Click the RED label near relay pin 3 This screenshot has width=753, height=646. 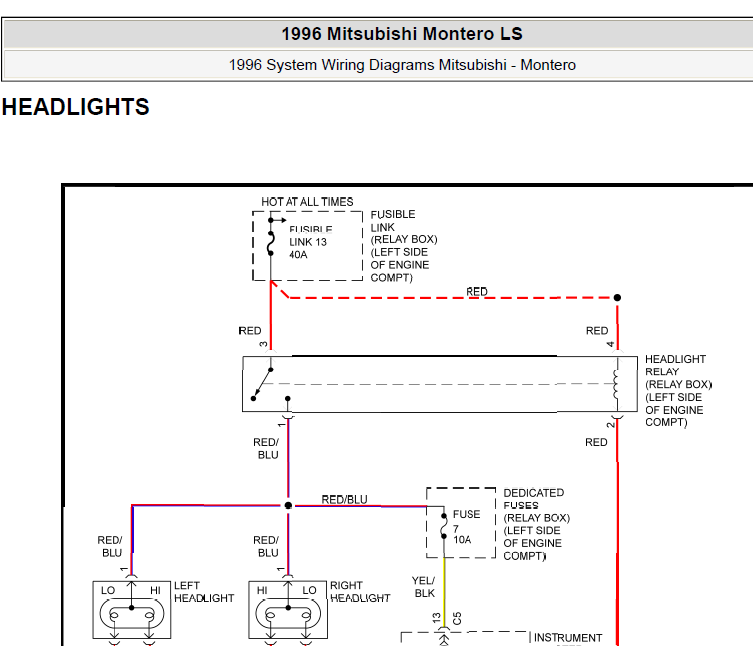click(250, 331)
